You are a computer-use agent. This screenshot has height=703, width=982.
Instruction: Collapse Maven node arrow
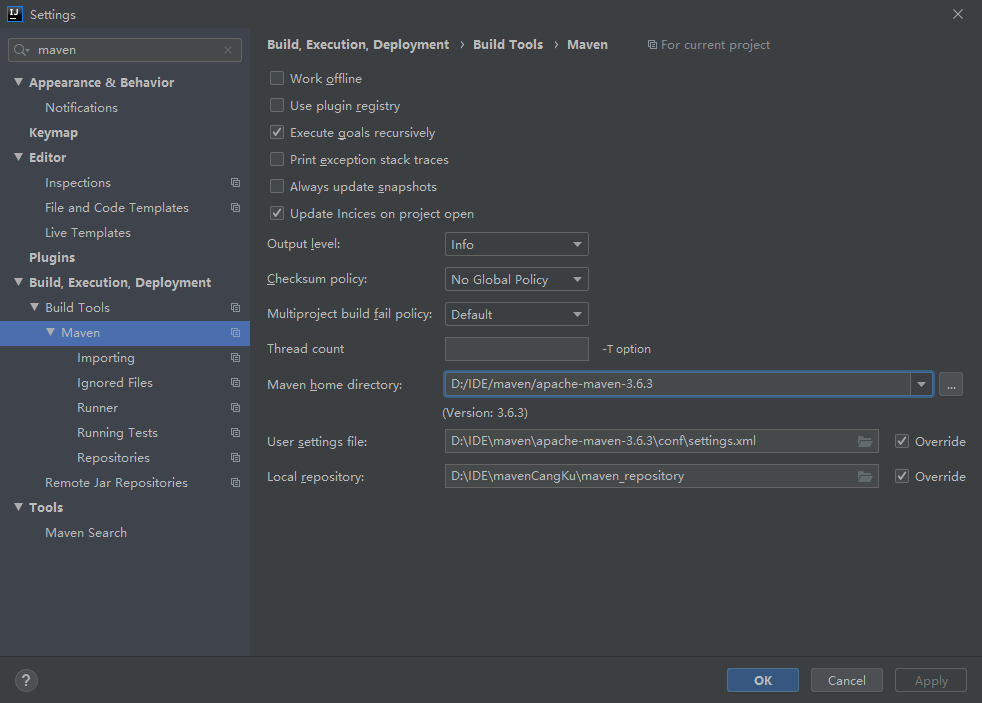(x=51, y=332)
